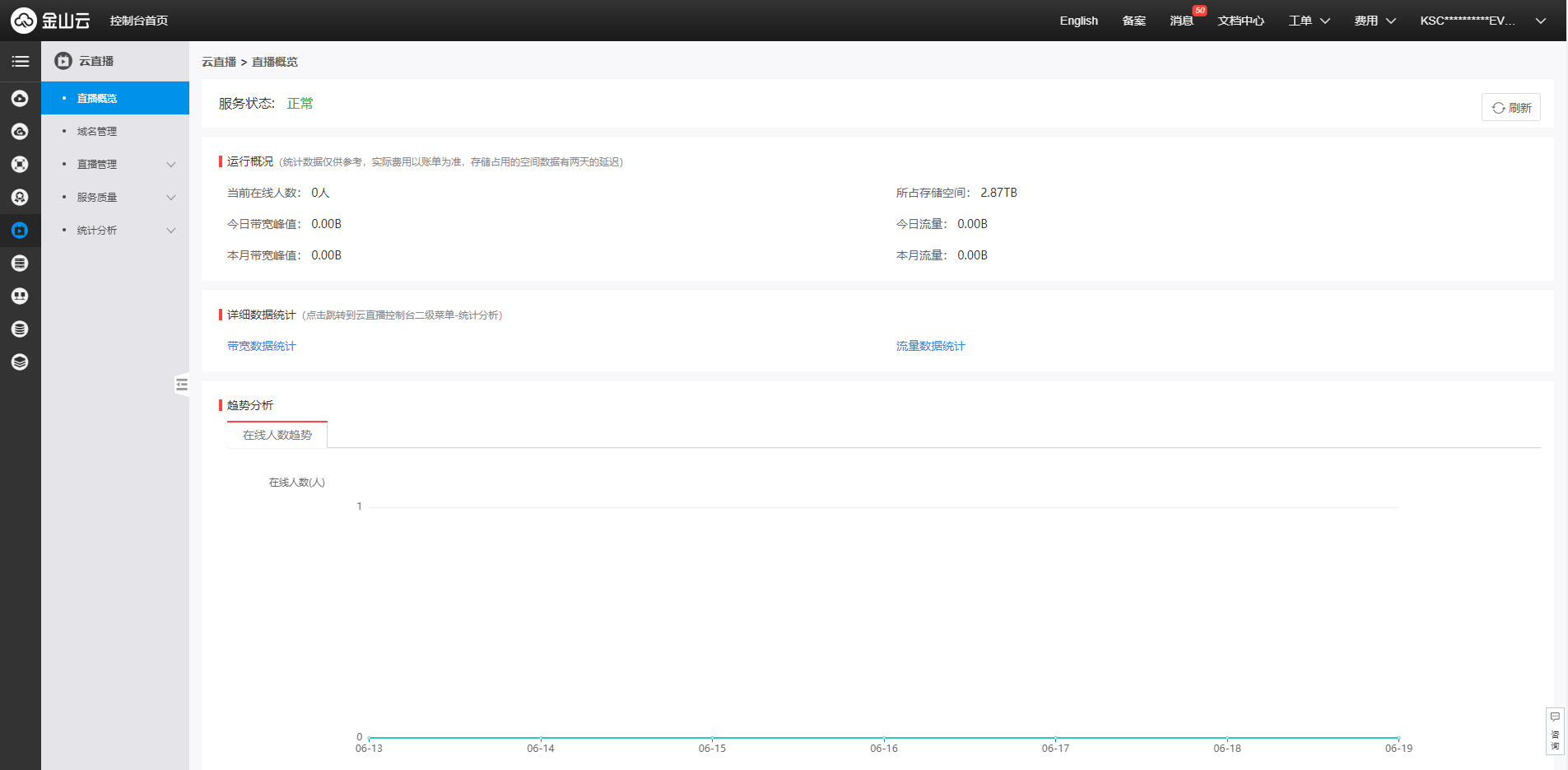
Task: Select the blue live TV sidebar icon
Action: [x=20, y=231]
